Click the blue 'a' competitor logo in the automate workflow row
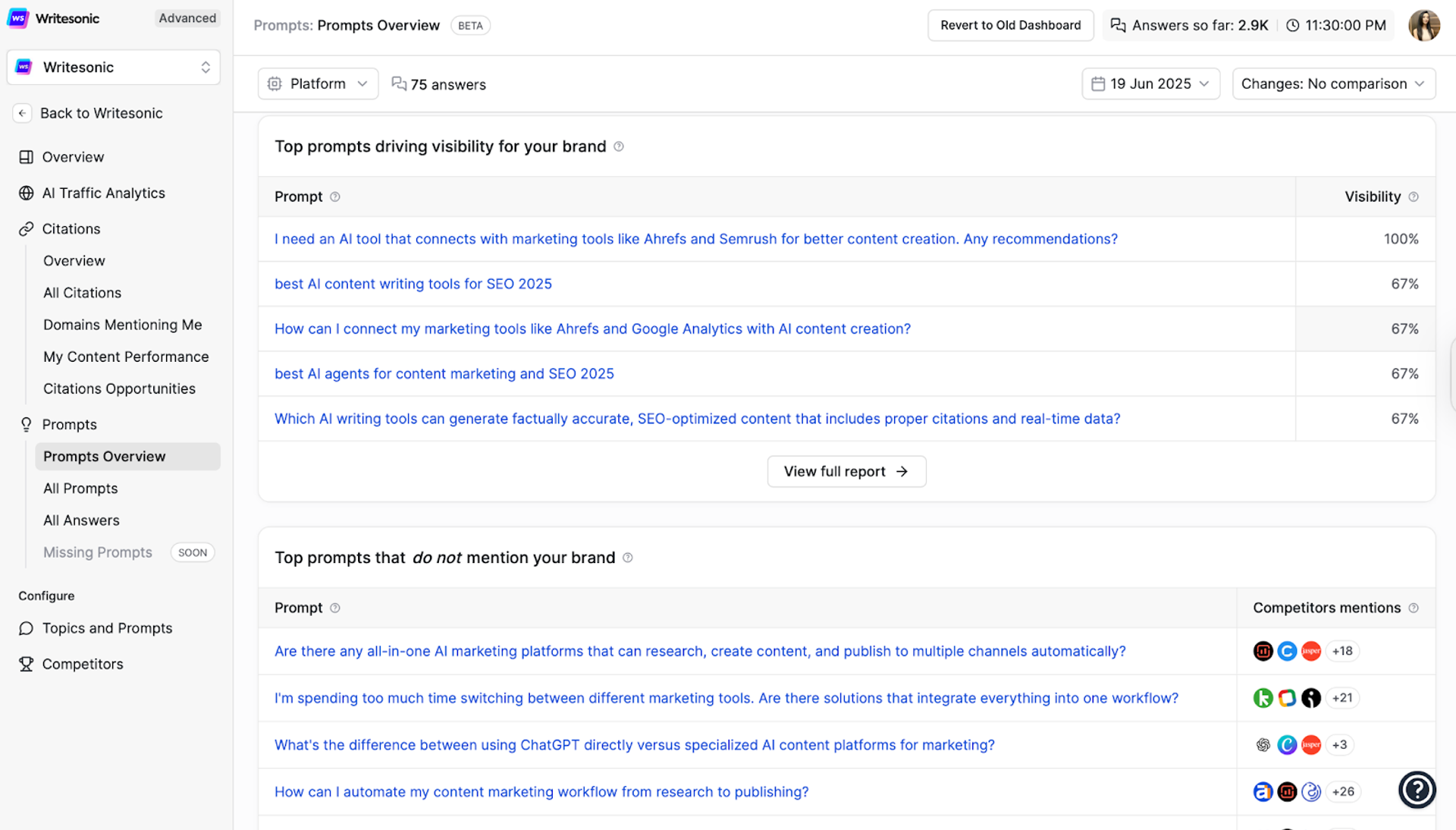The height and width of the screenshot is (830, 1456). [x=1263, y=792]
